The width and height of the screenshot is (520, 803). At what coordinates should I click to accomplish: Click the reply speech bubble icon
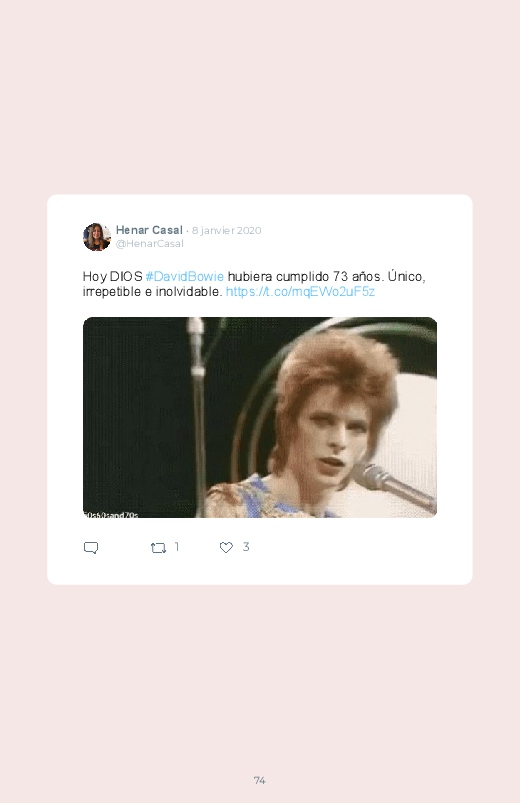tap(91, 548)
